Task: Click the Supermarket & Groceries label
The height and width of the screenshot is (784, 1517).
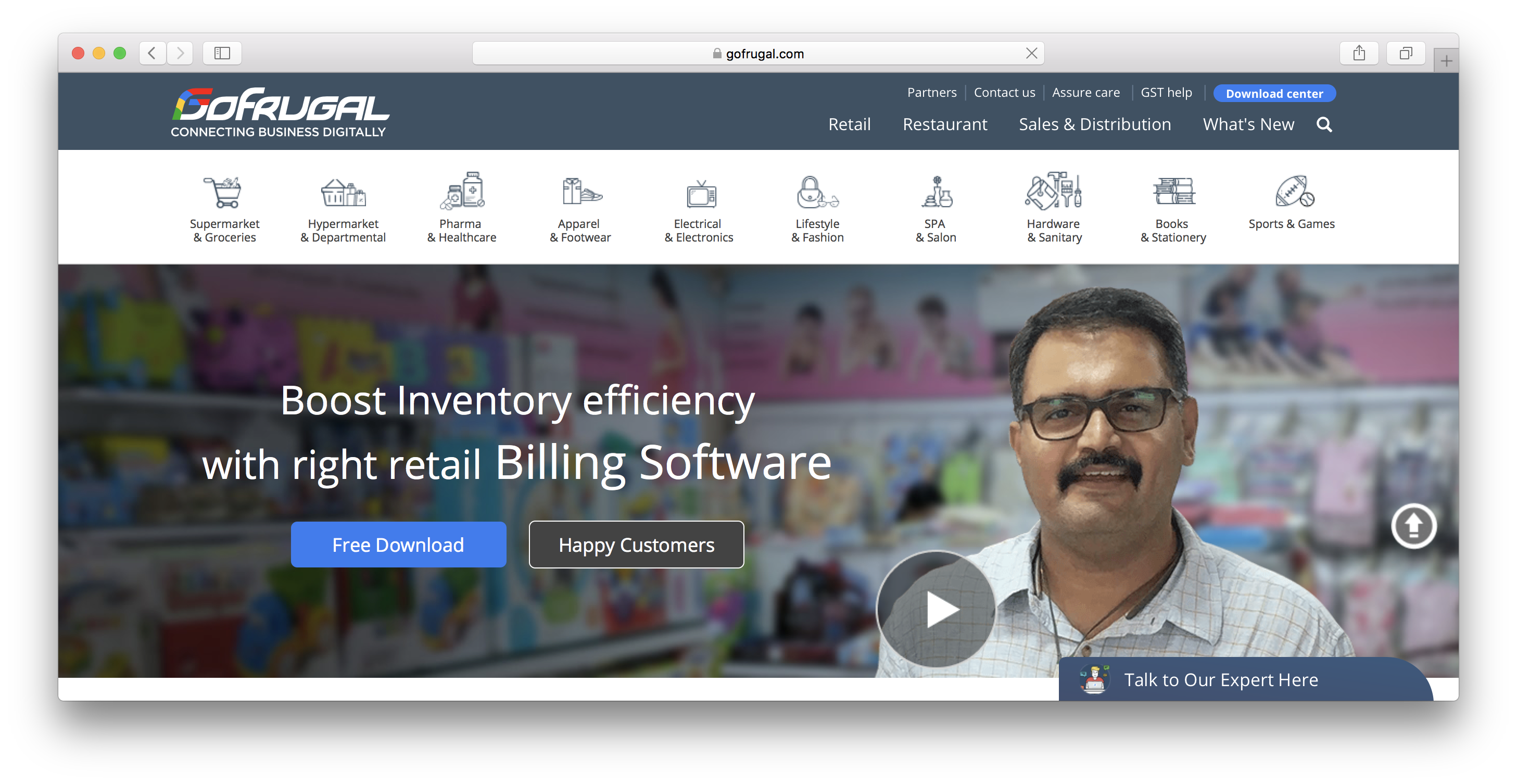Action: 224,230
